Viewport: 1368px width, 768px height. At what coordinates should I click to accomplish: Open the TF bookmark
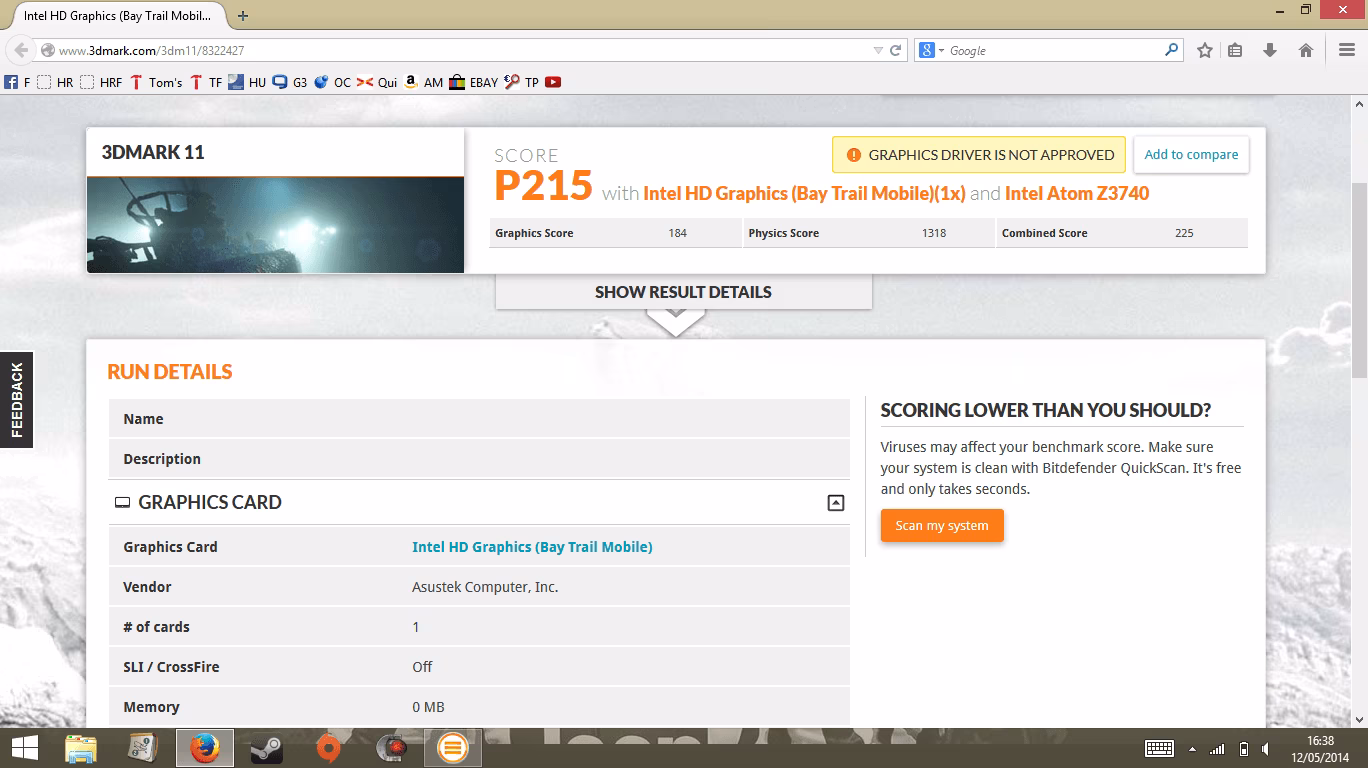(206, 82)
